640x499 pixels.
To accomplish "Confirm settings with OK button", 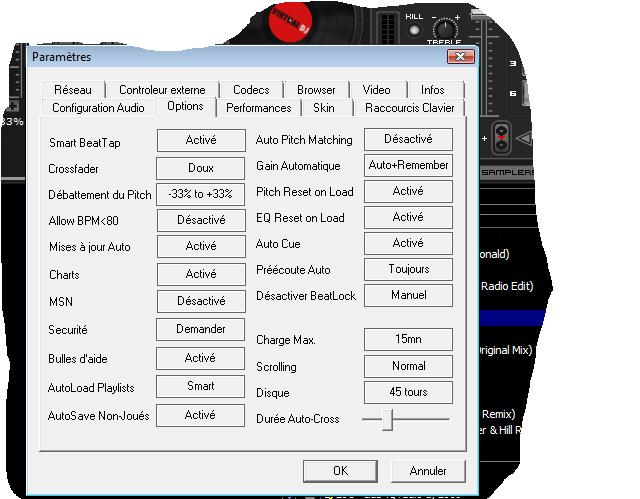I will [x=340, y=471].
